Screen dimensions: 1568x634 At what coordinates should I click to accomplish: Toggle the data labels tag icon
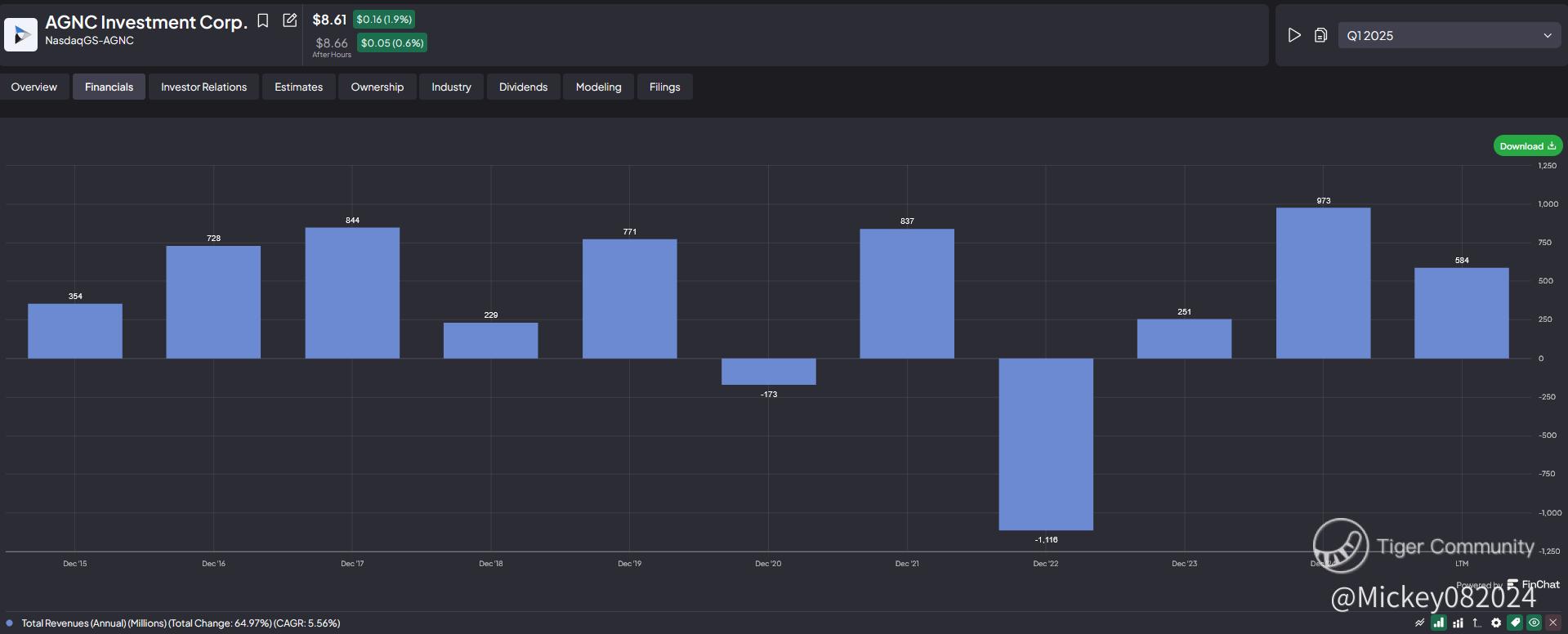[x=1515, y=623]
